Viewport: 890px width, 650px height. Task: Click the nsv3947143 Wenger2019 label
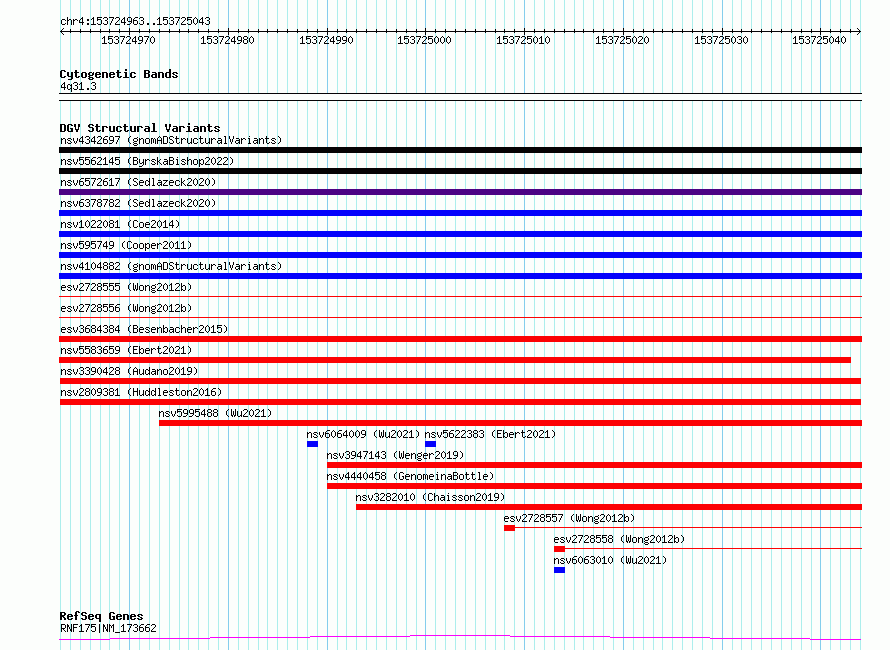395,455
